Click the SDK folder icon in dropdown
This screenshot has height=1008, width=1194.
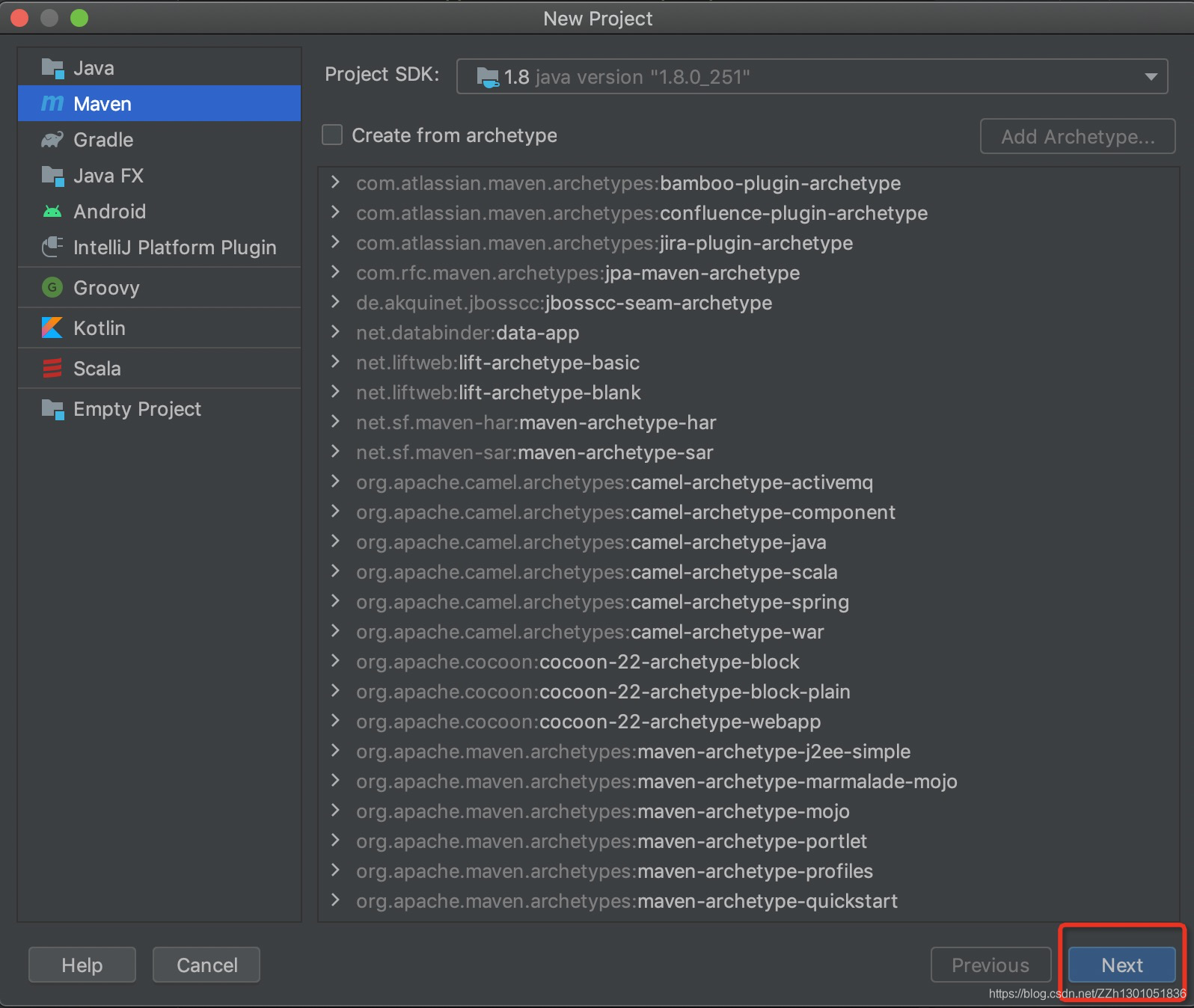pyautogui.click(x=488, y=77)
